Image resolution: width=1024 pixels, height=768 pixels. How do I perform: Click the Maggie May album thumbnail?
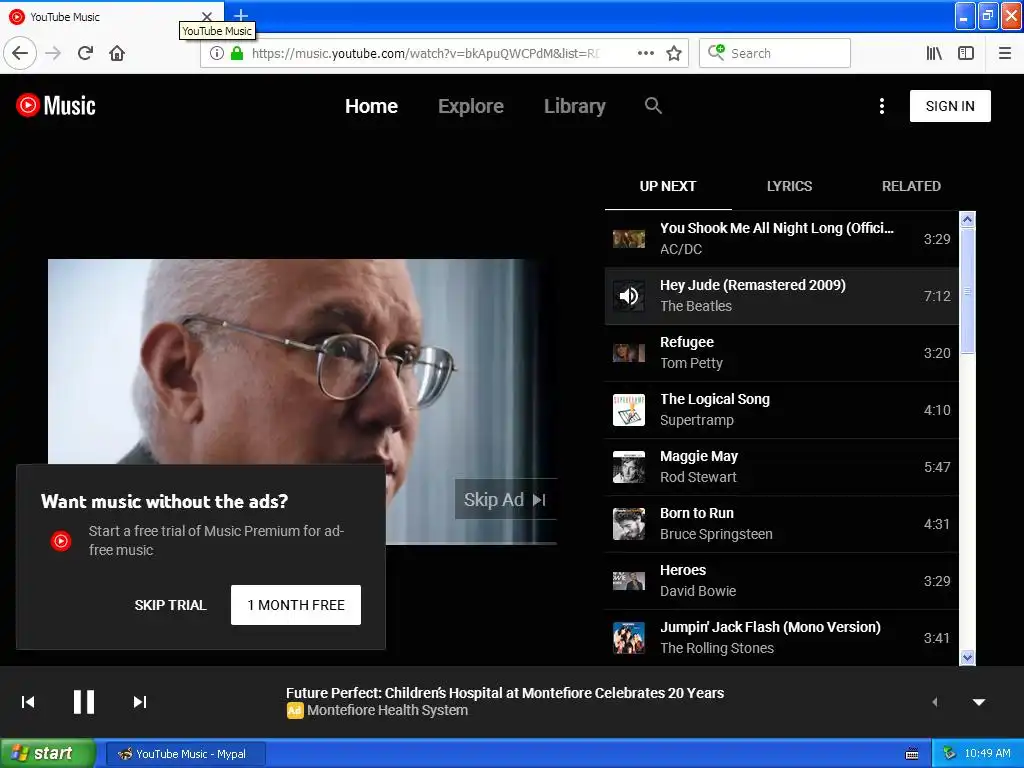tap(629, 467)
